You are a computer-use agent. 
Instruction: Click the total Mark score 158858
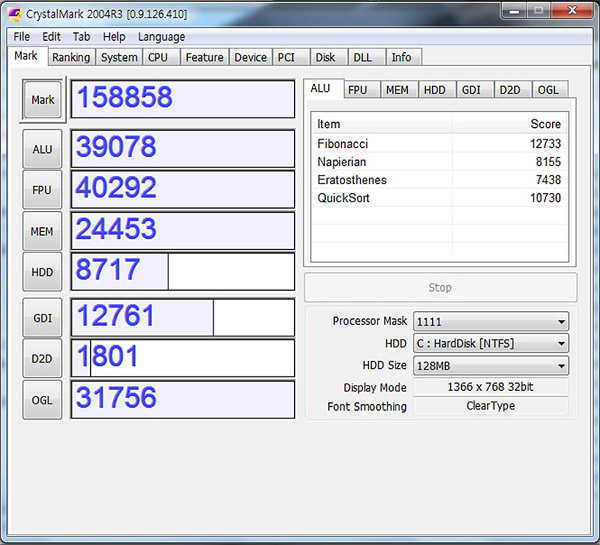[183, 99]
